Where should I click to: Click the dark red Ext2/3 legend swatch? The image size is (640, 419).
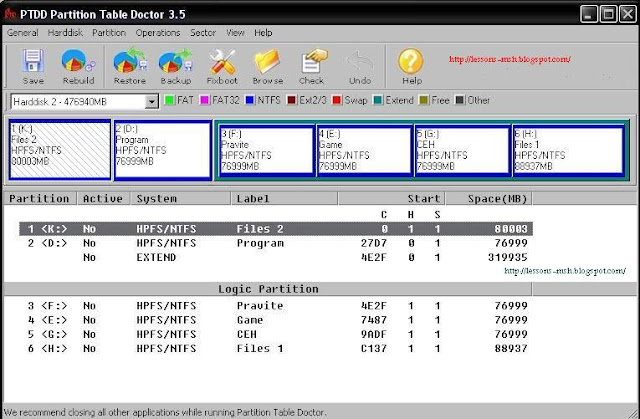coord(291,100)
